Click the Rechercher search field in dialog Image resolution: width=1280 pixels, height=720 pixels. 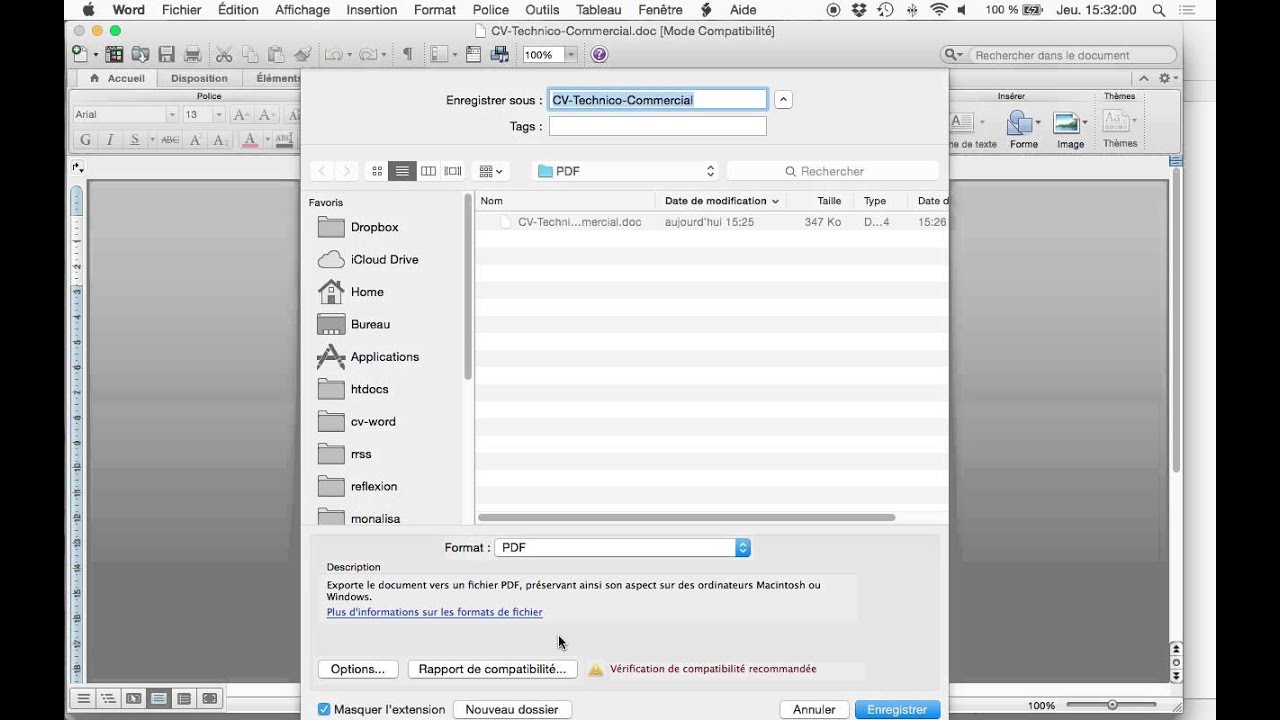tap(833, 171)
